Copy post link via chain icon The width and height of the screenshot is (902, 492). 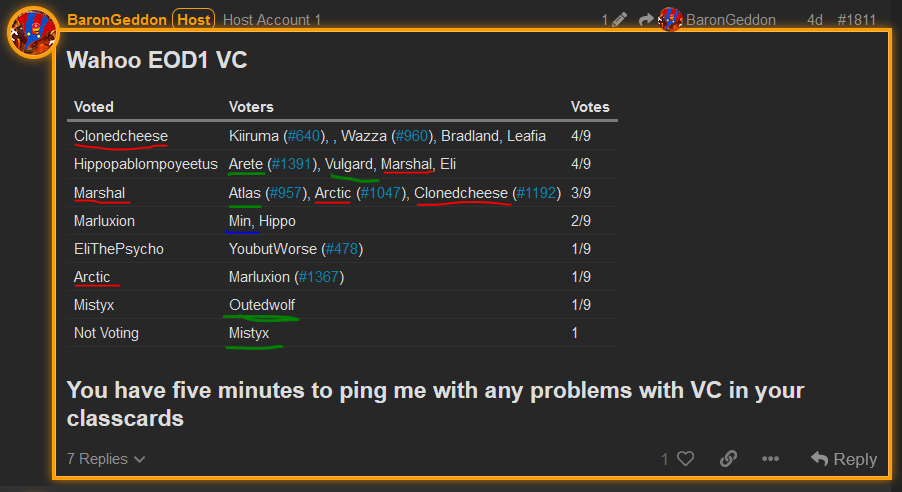coord(728,459)
